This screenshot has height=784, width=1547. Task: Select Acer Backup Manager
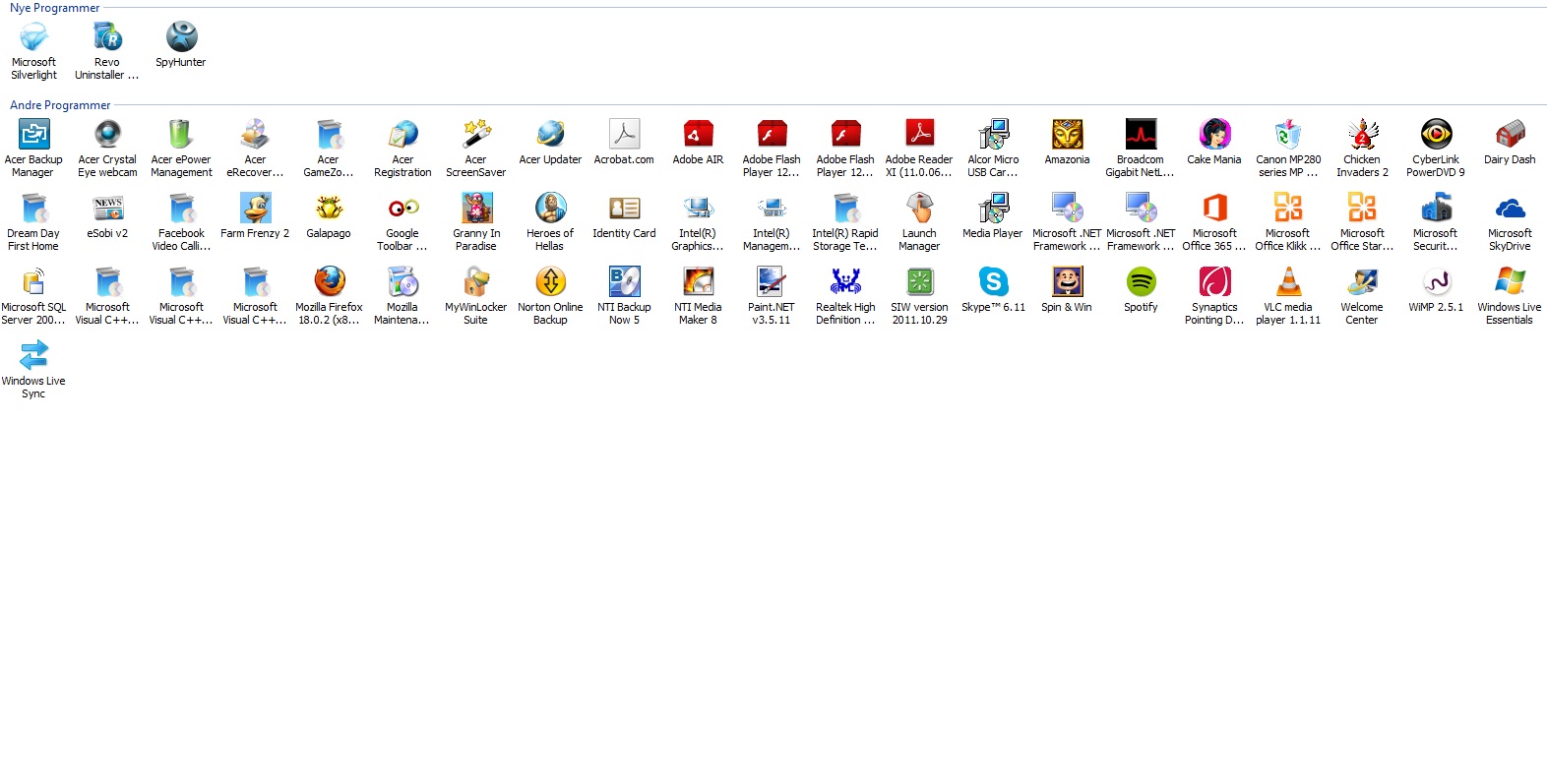(x=33, y=134)
